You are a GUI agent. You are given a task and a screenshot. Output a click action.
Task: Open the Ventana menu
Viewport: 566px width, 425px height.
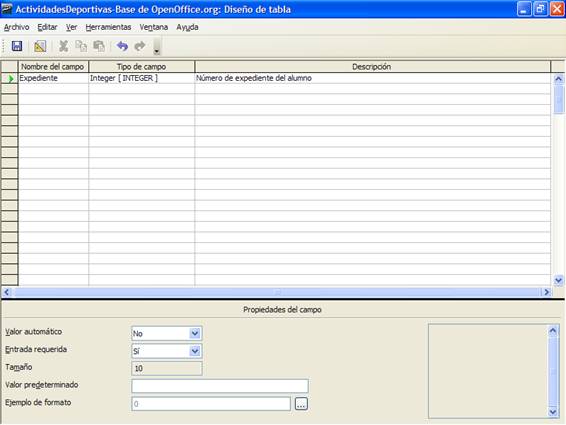[154, 27]
